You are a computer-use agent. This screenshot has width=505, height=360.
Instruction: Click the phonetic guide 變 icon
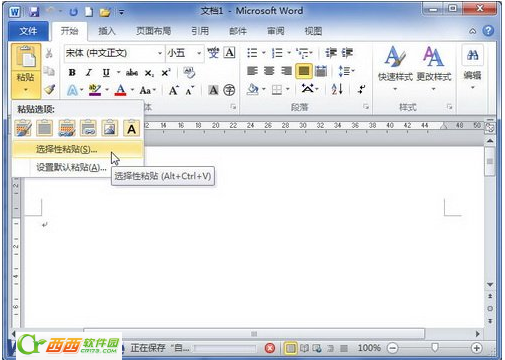(x=213, y=53)
